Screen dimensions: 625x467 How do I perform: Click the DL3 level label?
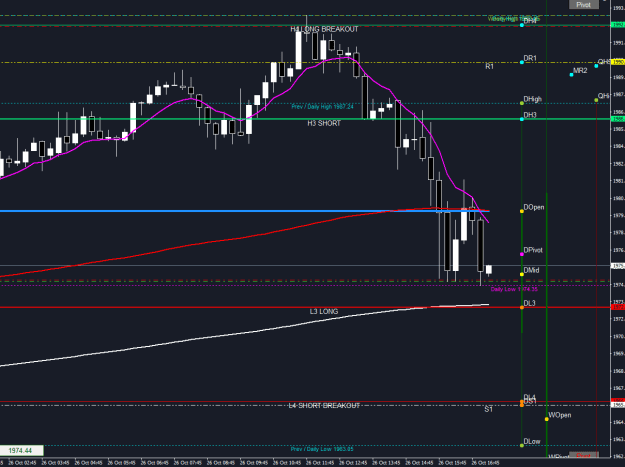(x=529, y=303)
